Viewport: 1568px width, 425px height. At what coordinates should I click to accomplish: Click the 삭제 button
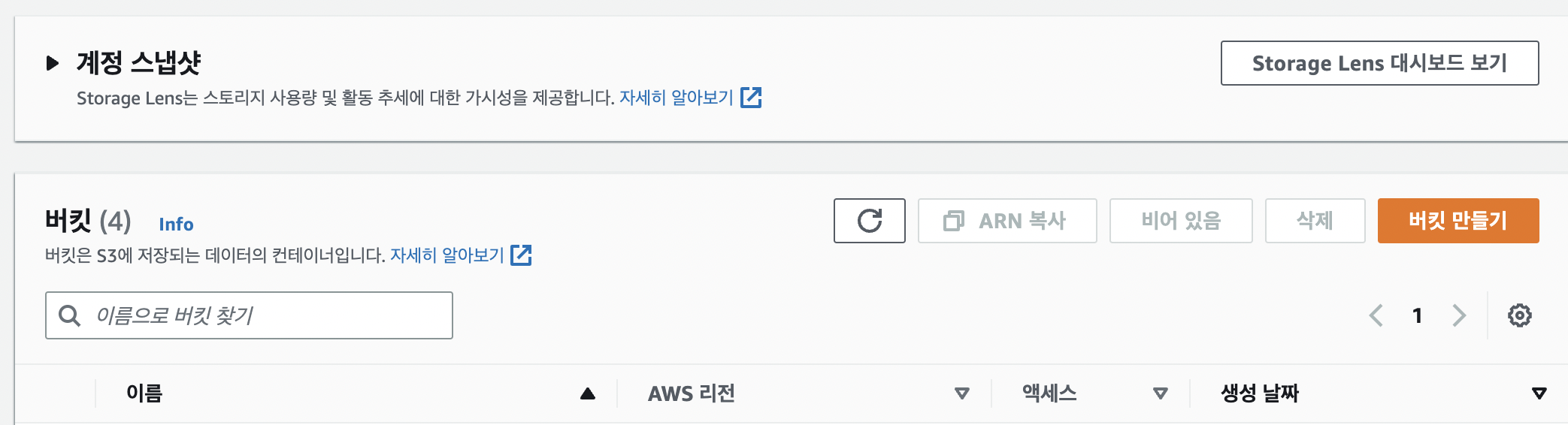point(1315,221)
